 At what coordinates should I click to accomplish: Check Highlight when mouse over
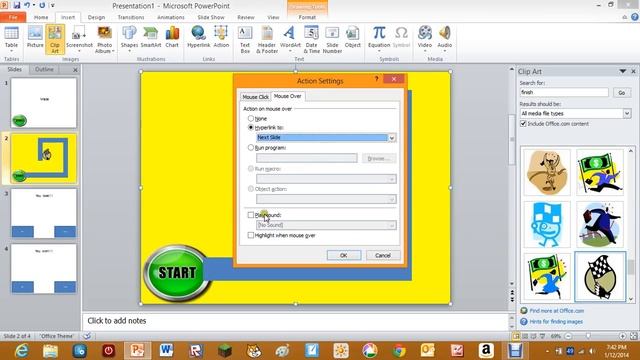click(251, 235)
